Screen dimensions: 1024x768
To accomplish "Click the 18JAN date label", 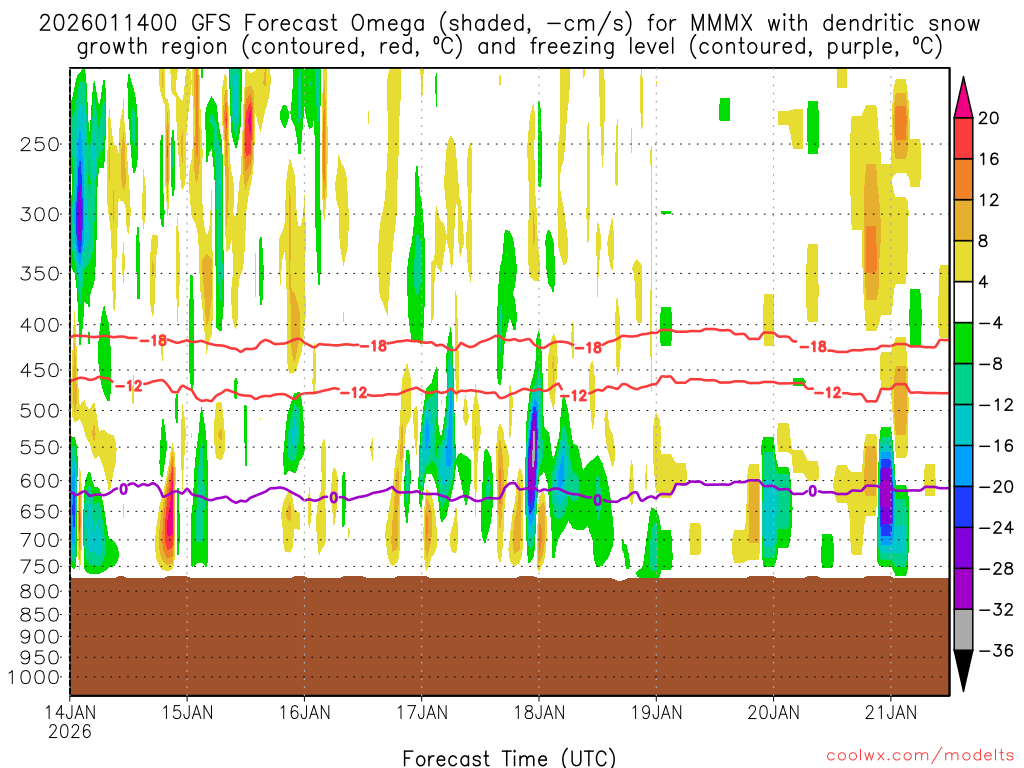I will pyautogui.click(x=539, y=712).
